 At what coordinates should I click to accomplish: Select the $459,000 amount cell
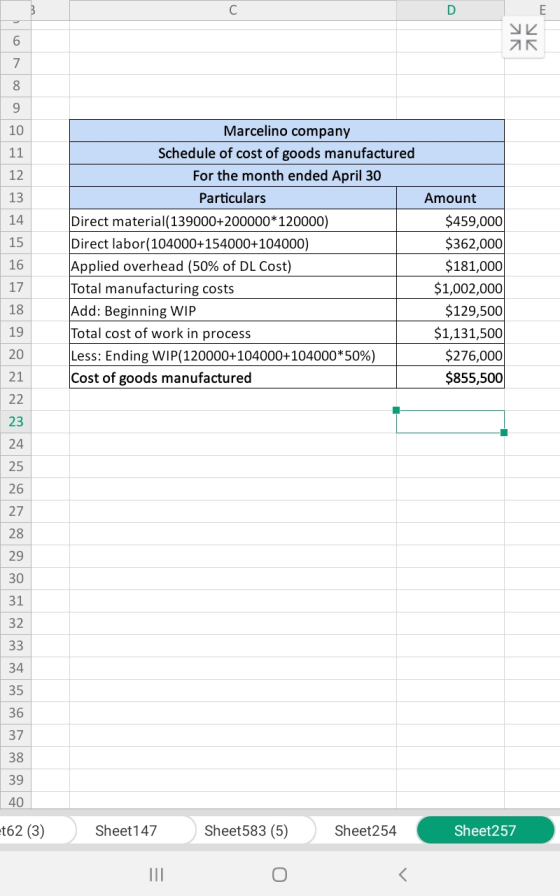450,221
